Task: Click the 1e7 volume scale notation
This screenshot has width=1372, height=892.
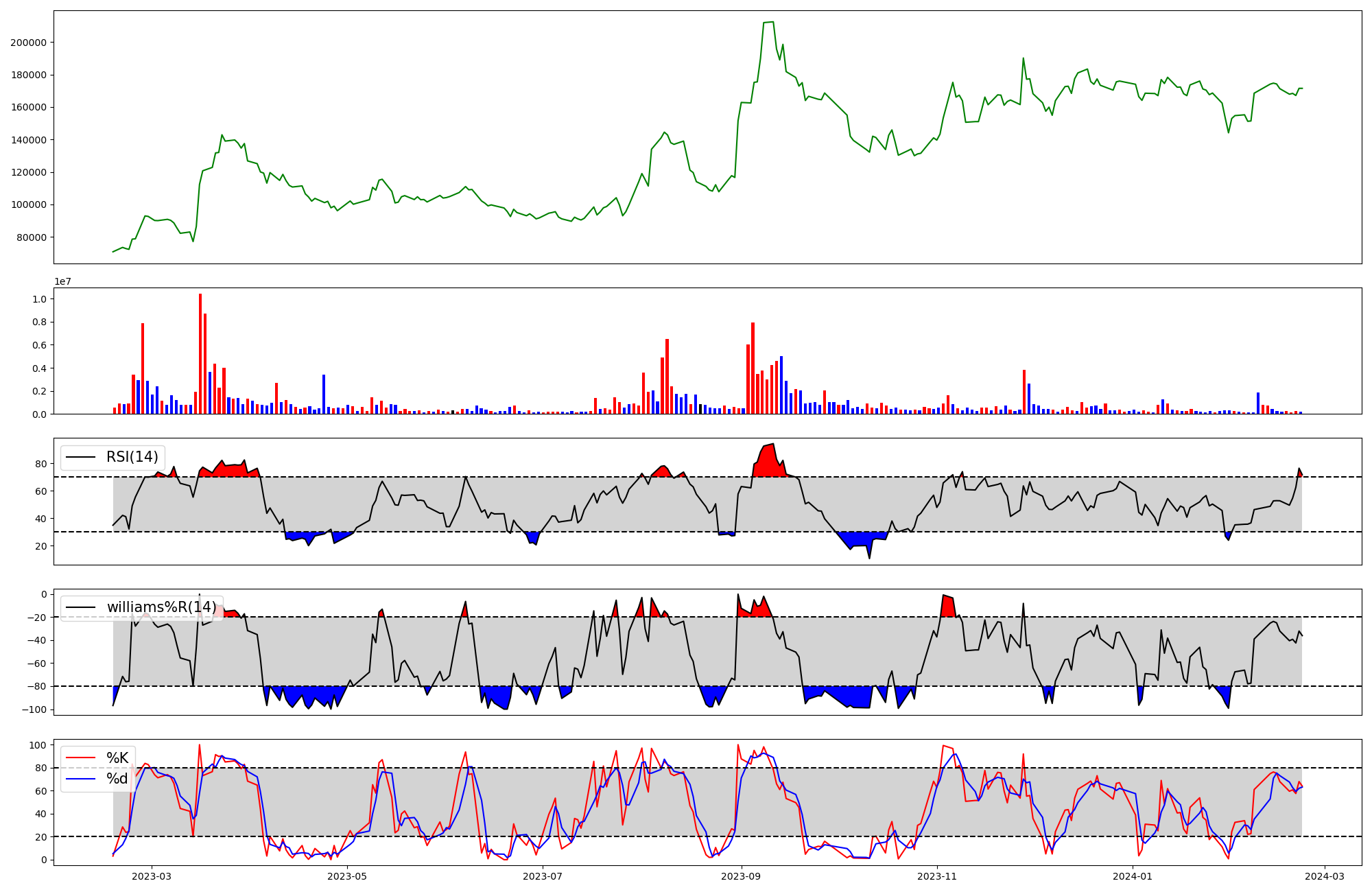Action: coord(63,281)
